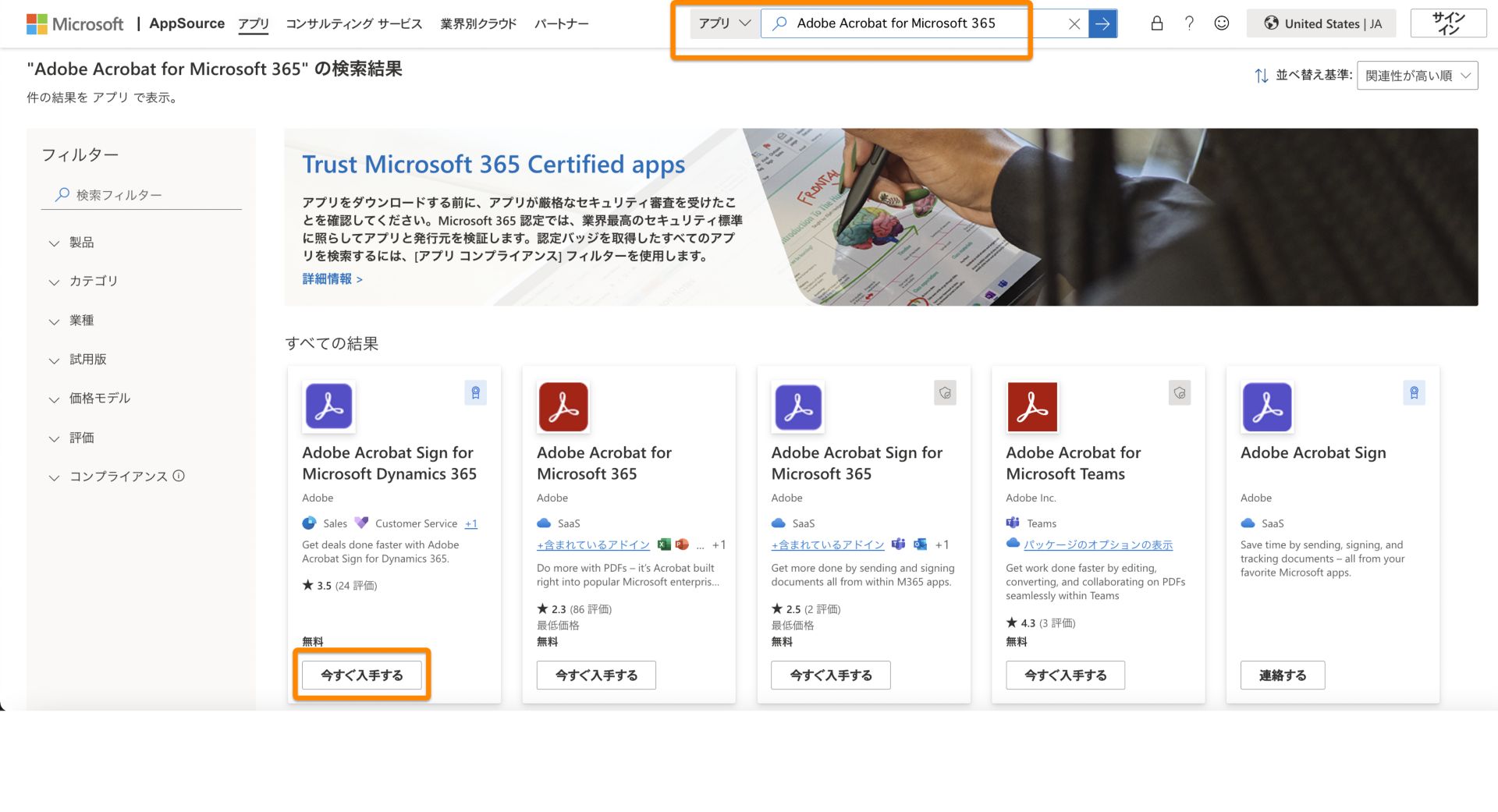Expand the 評価 filter

pyautogui.click(x=71, y=438)
